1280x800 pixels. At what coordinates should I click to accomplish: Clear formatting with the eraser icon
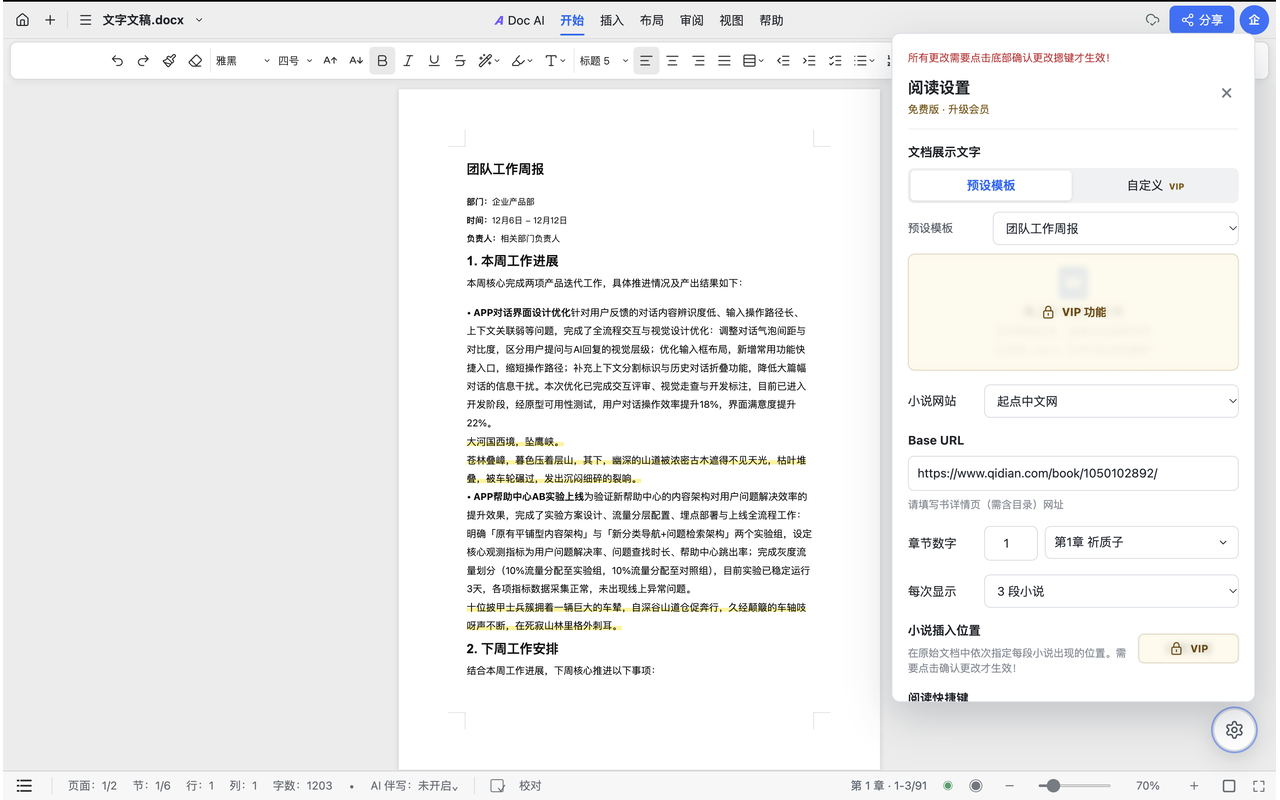coord(196,61)
